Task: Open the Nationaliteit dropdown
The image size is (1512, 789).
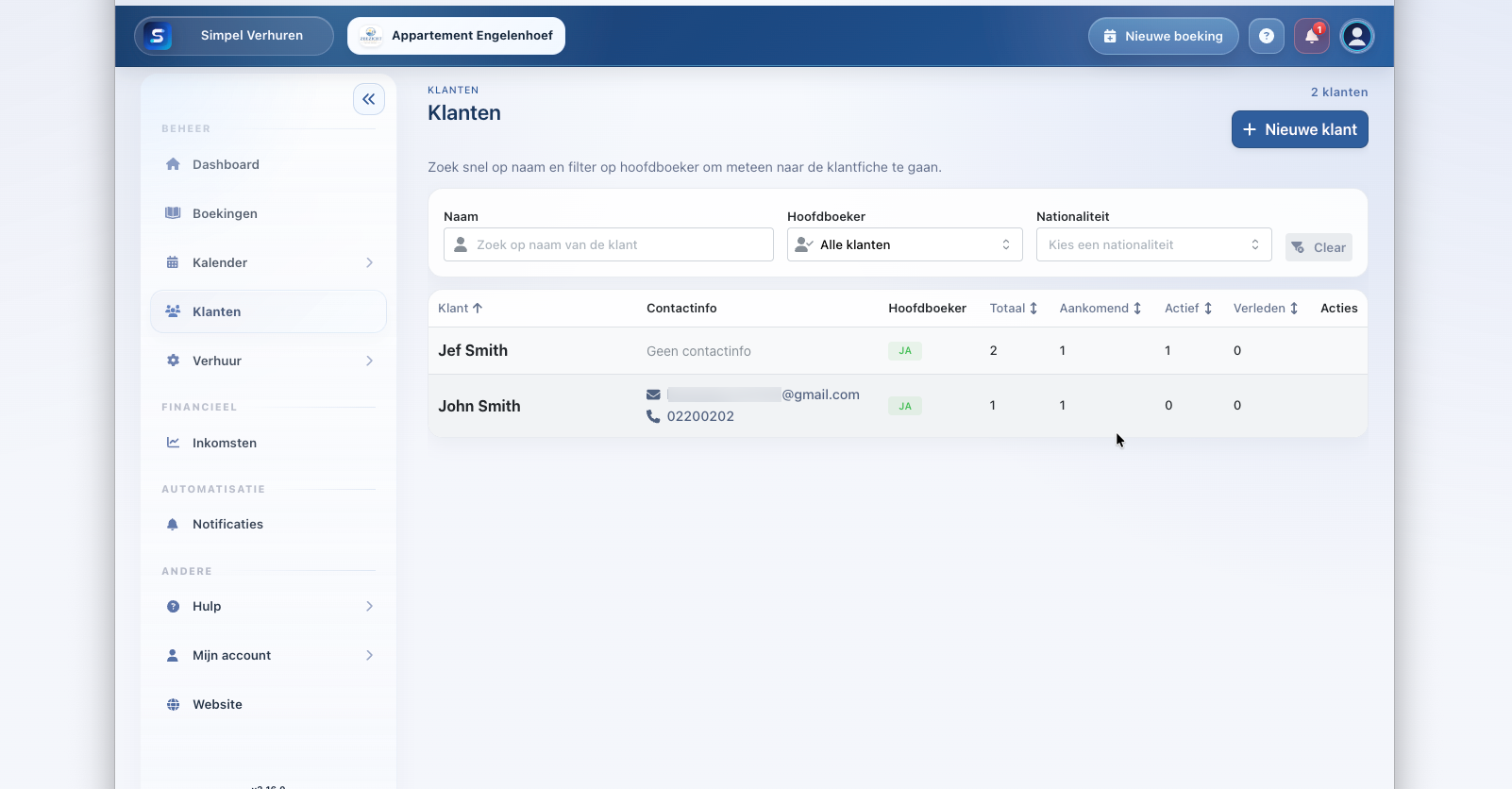Action: tap(1153, 244)
